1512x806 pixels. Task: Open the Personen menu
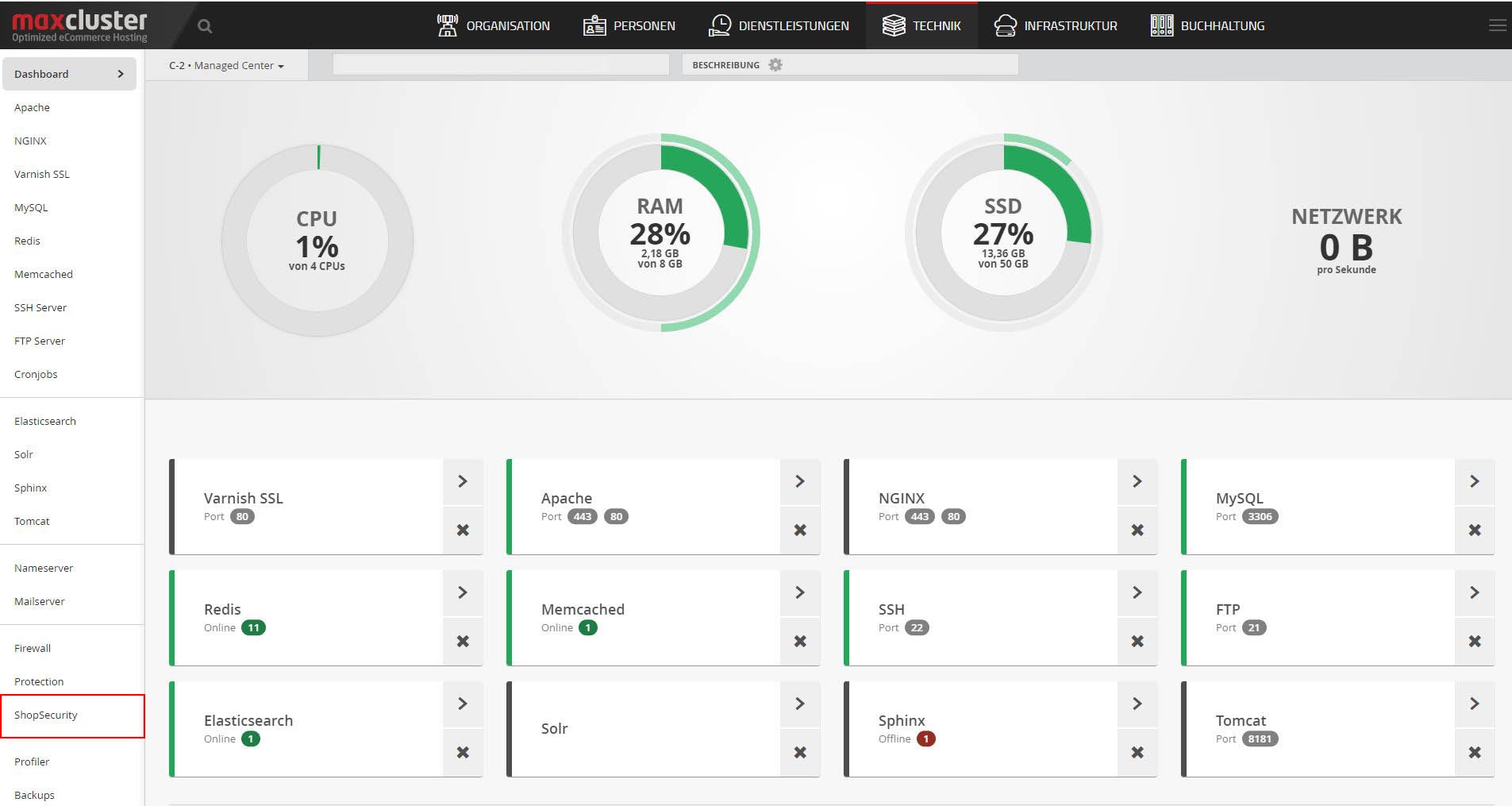click(629, 25)
